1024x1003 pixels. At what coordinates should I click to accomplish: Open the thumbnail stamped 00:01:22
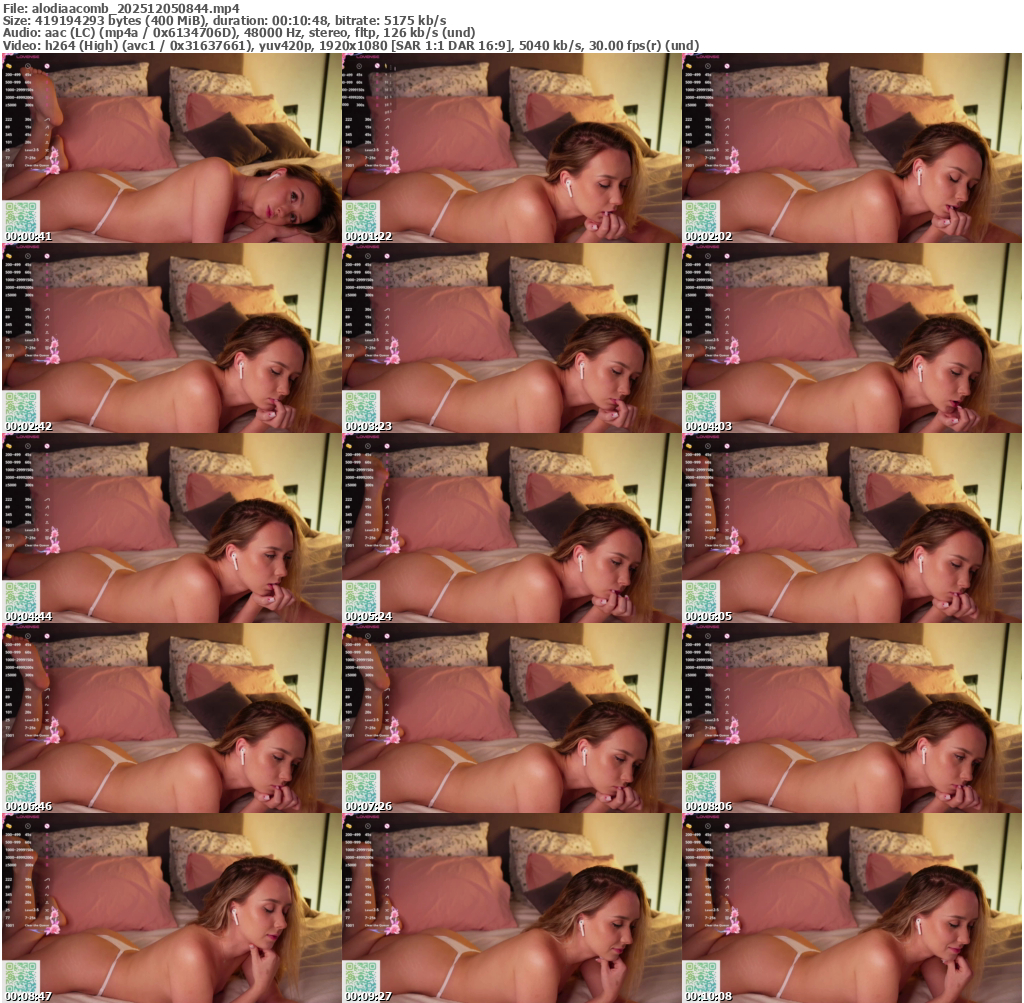point(511,148)
